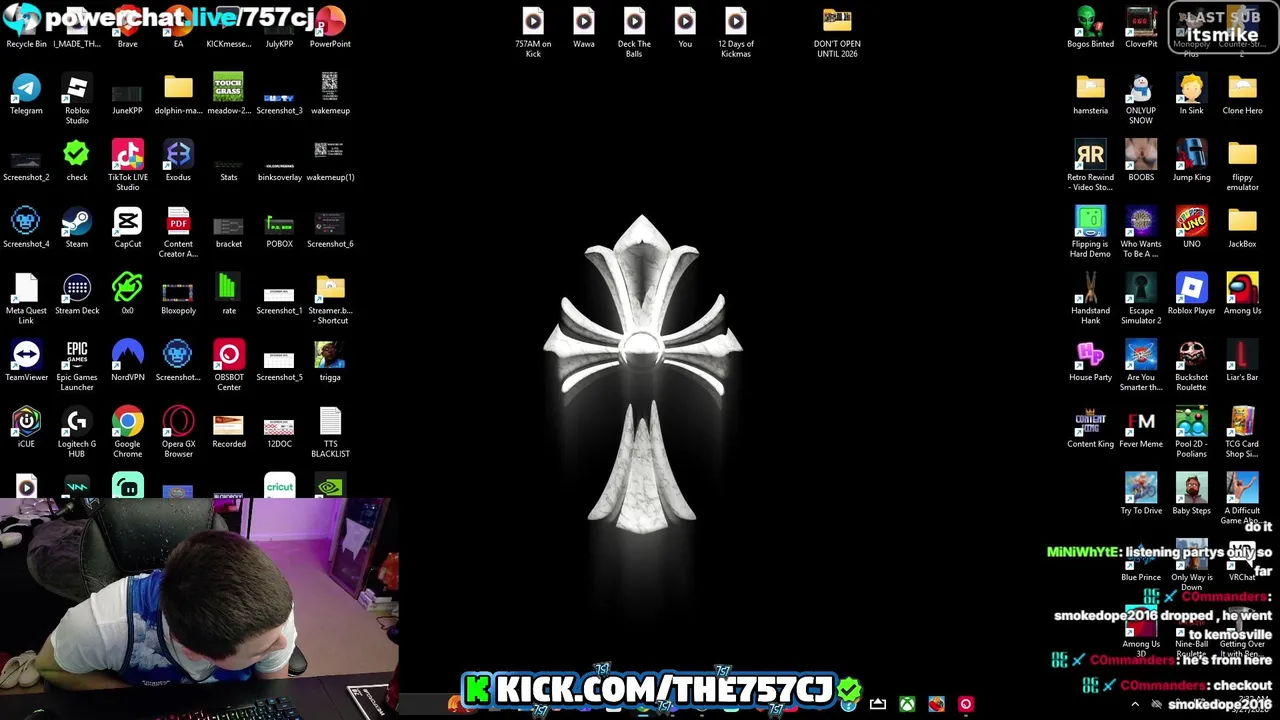Launch the Handstand Hank shortcut
Image resolution: width=1280 pixels, height=720 pixels.
(x=1090, y=299)
